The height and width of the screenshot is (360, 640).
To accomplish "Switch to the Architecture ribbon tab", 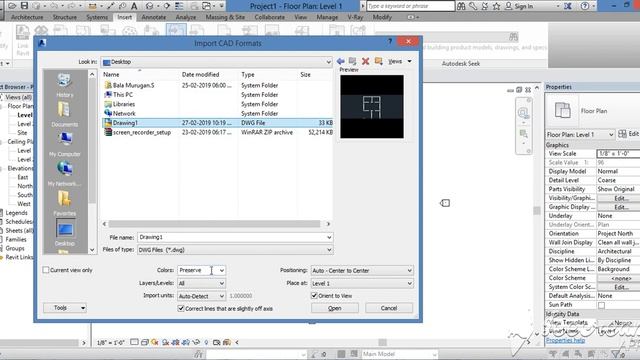I will click(x=27, y=17).
